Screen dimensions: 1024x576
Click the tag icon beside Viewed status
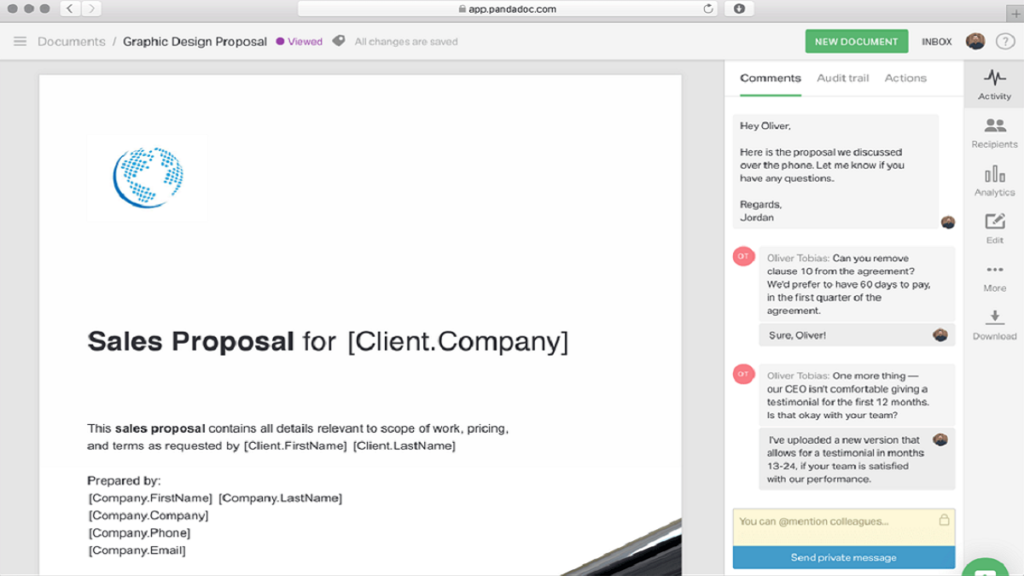(x=338, y=41)
